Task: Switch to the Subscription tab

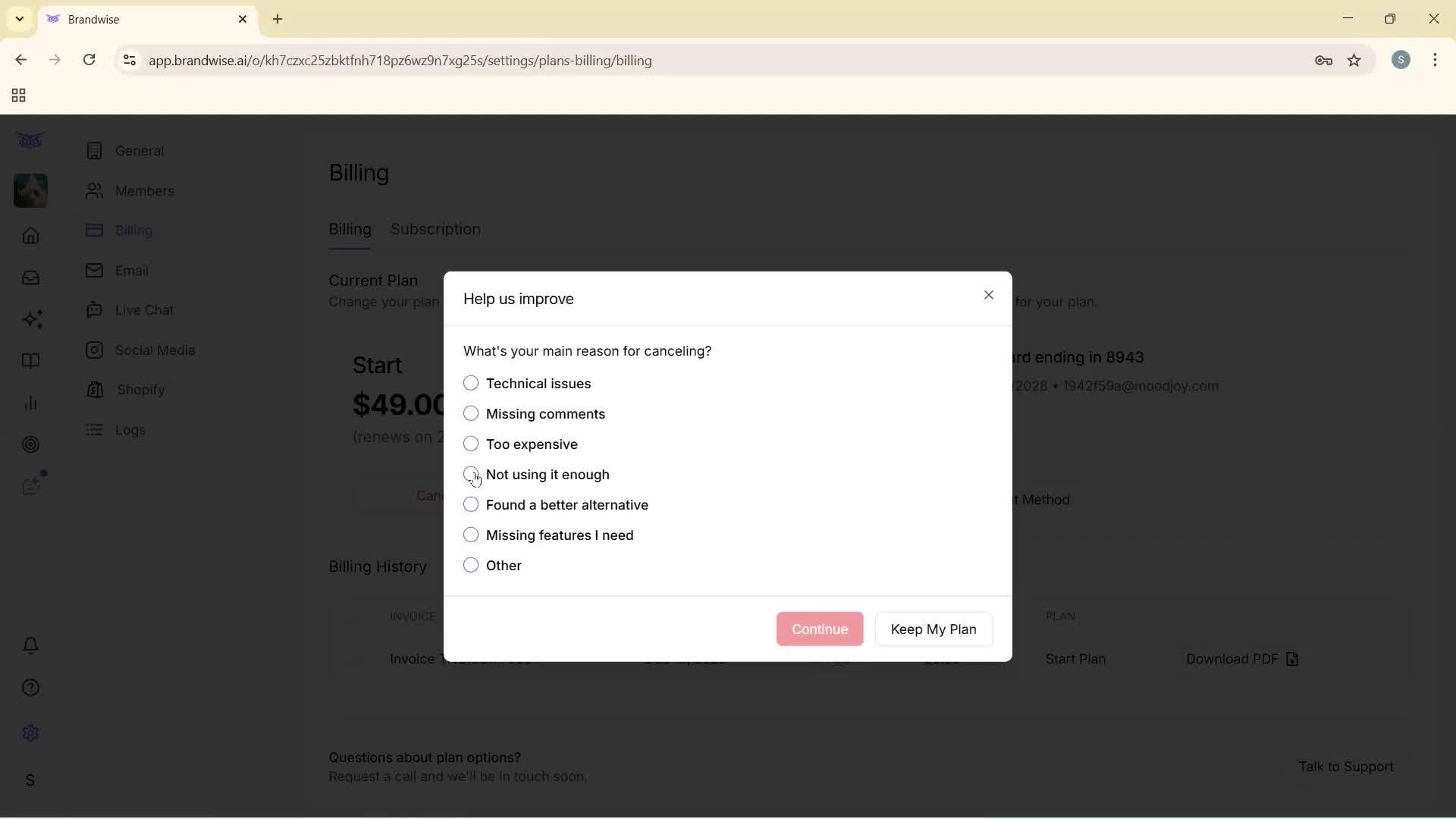Action: [x=435, y=229]
